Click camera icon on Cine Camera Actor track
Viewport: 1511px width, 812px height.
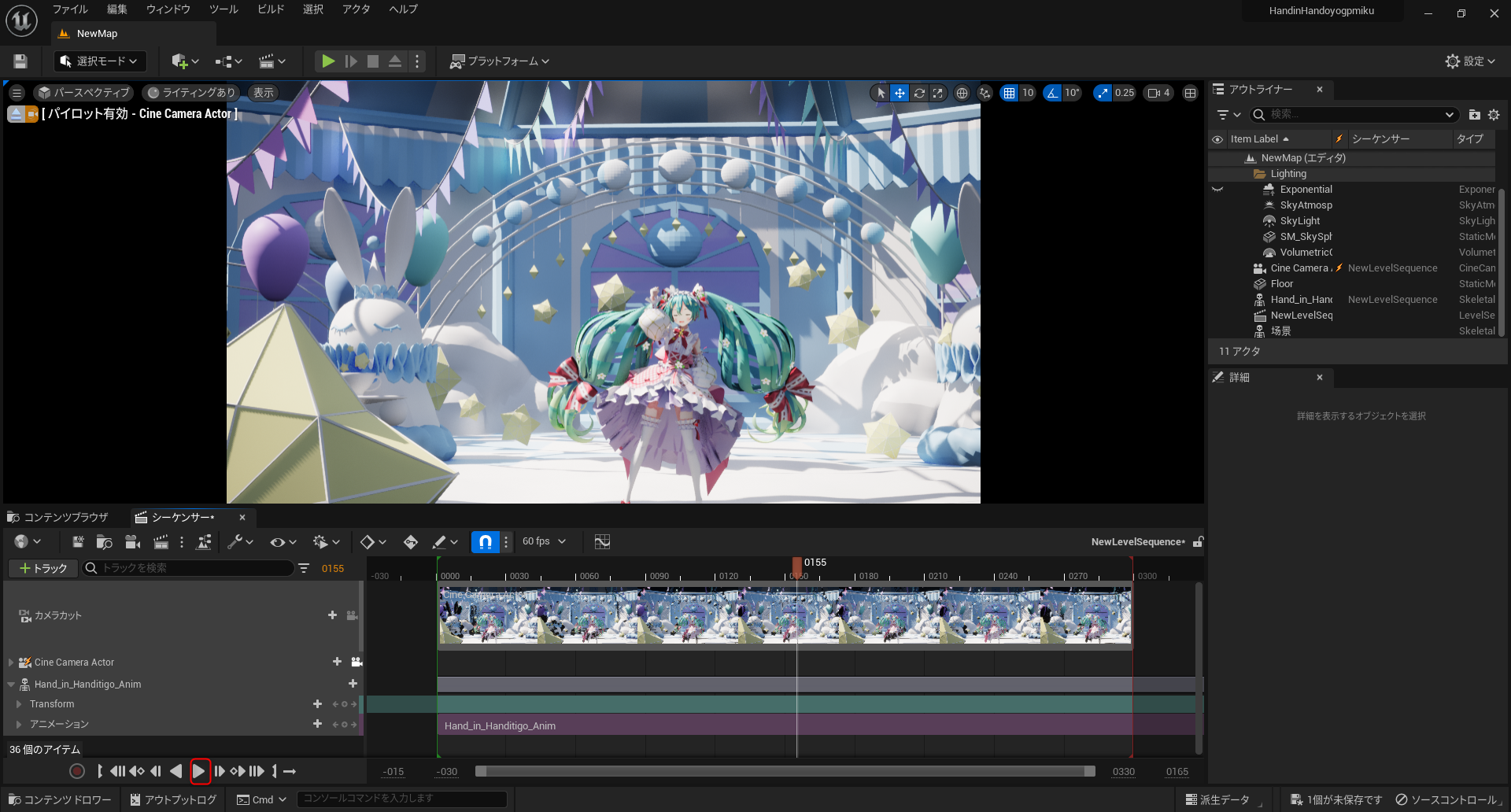coord(357,663)
